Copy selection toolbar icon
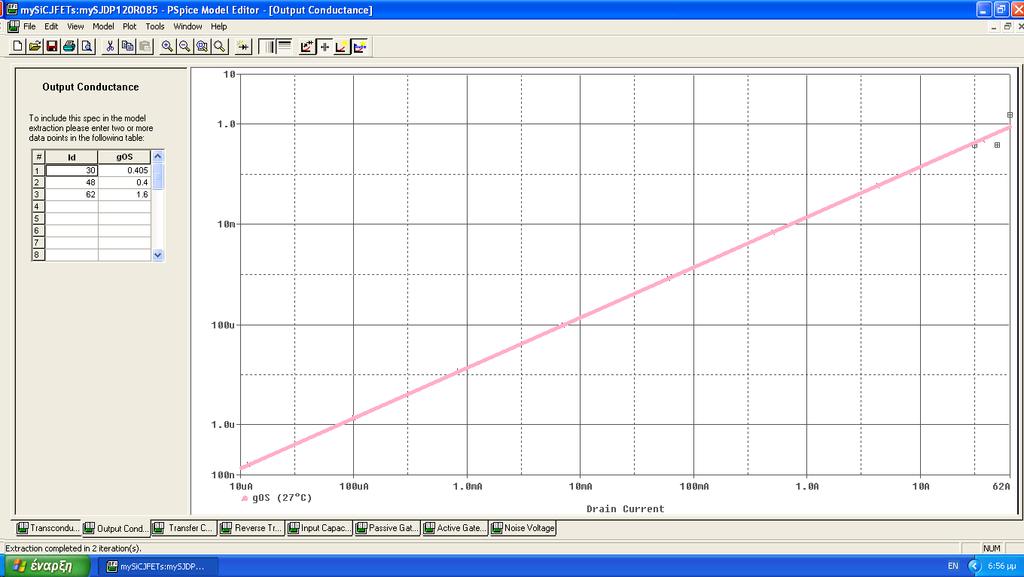 [x=127, y=46]
